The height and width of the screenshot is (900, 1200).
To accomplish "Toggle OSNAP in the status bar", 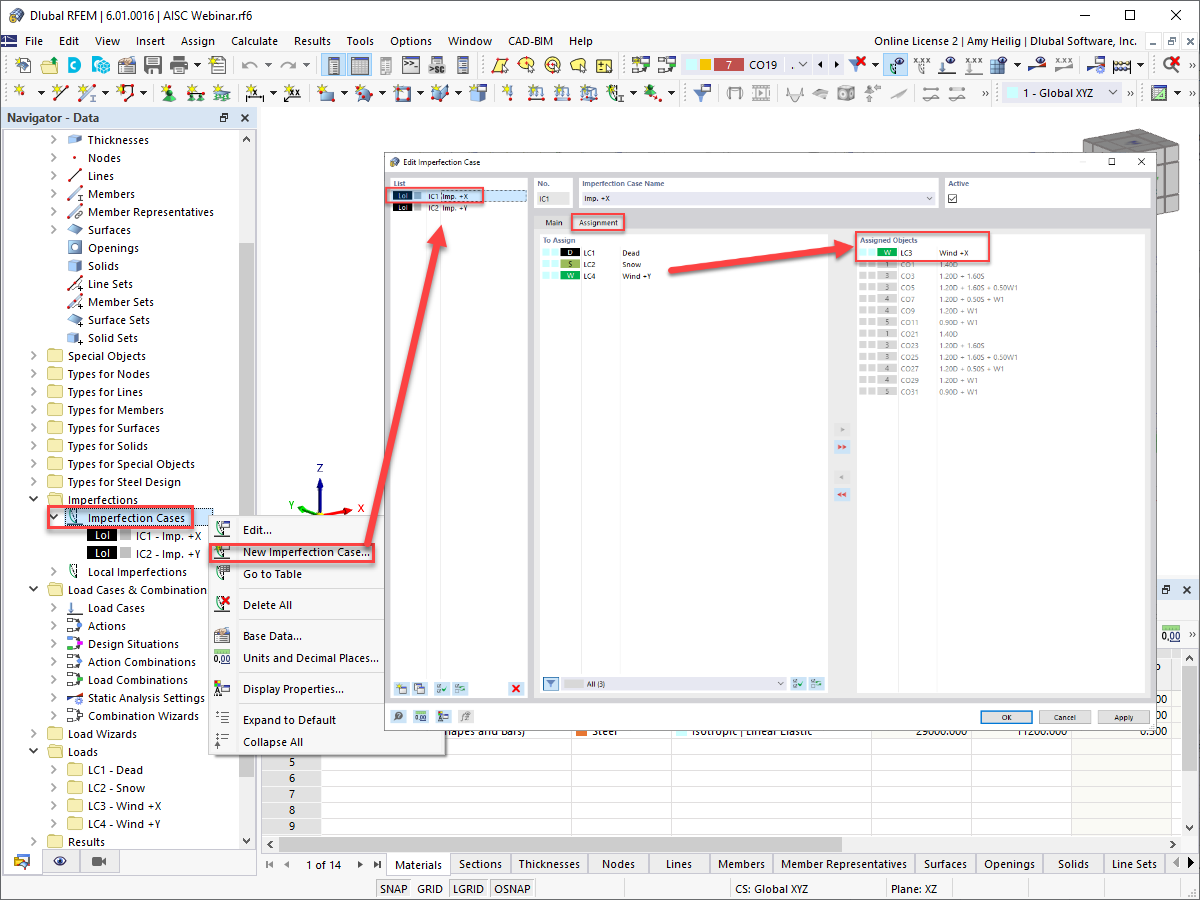I will tap(512, 888).
